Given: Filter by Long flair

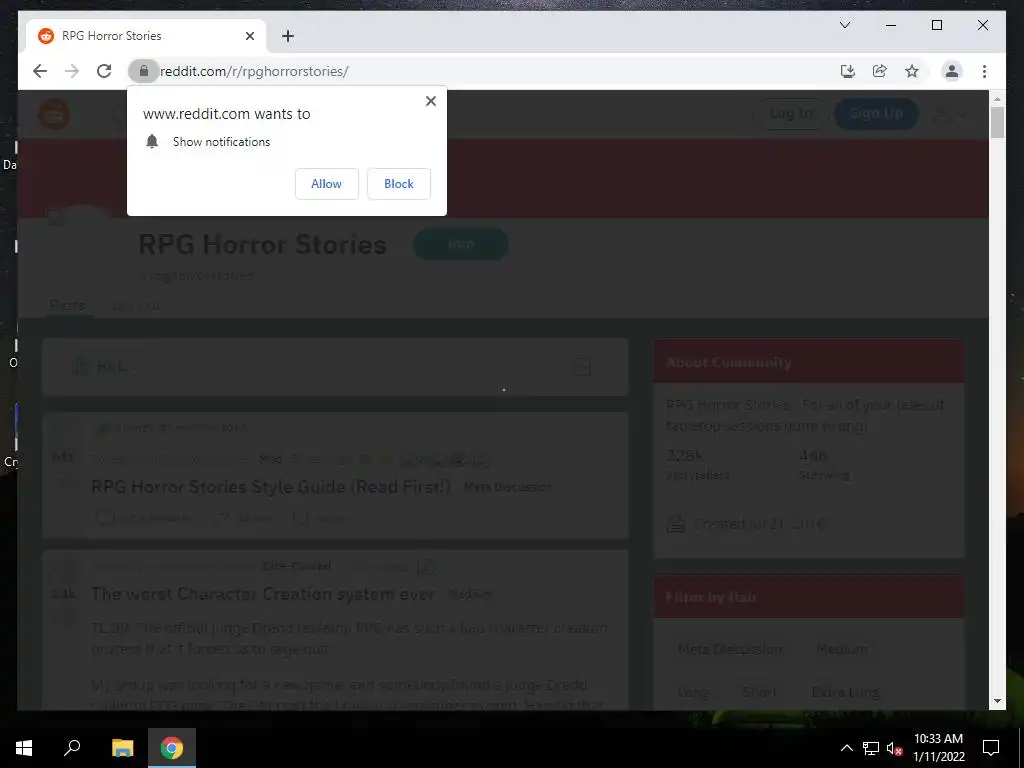Looking at the screenshot, I should (692, 692).
